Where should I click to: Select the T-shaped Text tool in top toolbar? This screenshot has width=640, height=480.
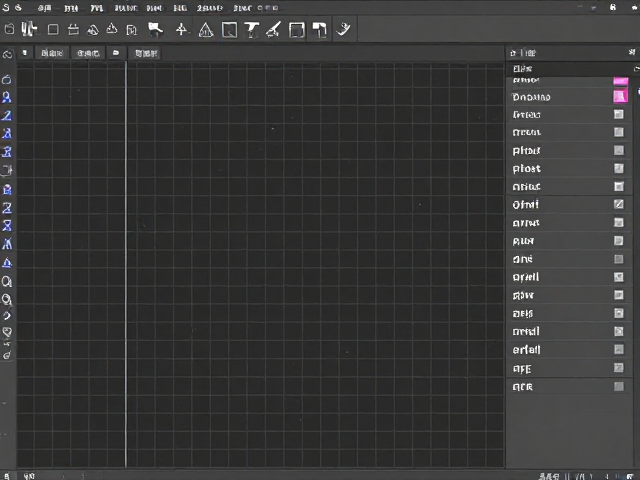tap(251, 30)
